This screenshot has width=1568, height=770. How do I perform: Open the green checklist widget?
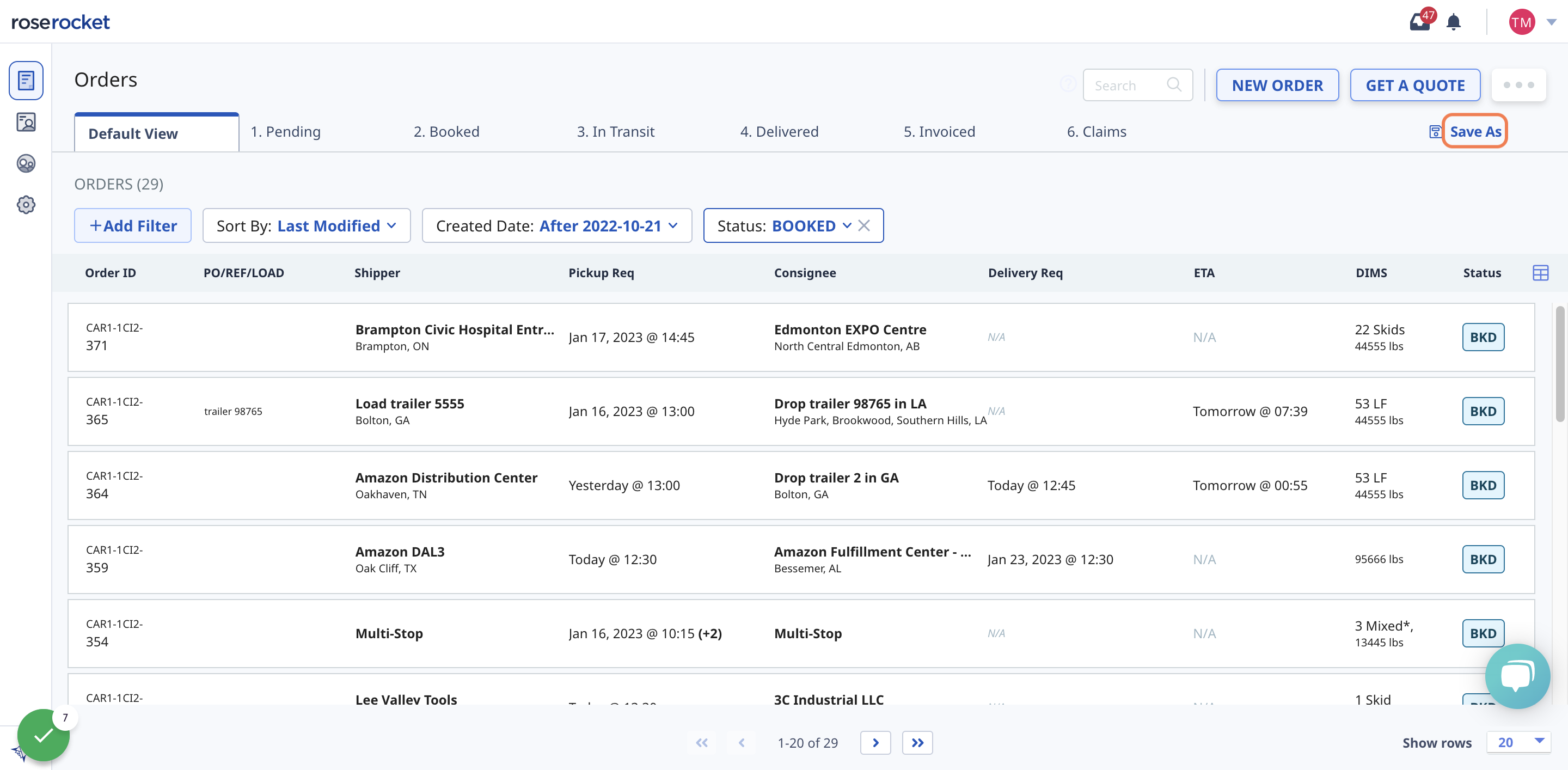pos(43,735)
